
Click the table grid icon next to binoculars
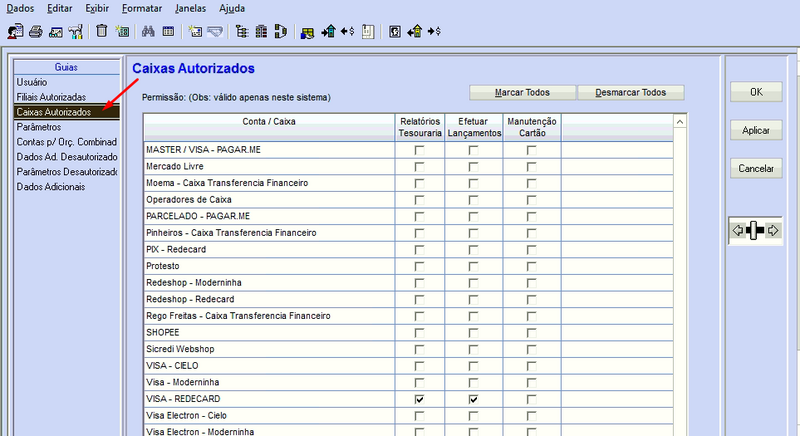(168, 32)
